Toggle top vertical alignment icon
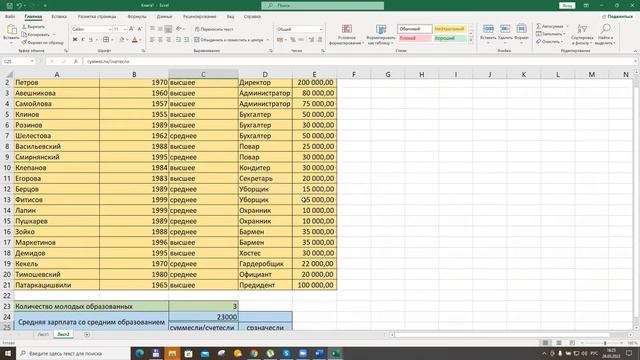Image resolution: width=640 pixels, height=360 pixels. [152, 29]
